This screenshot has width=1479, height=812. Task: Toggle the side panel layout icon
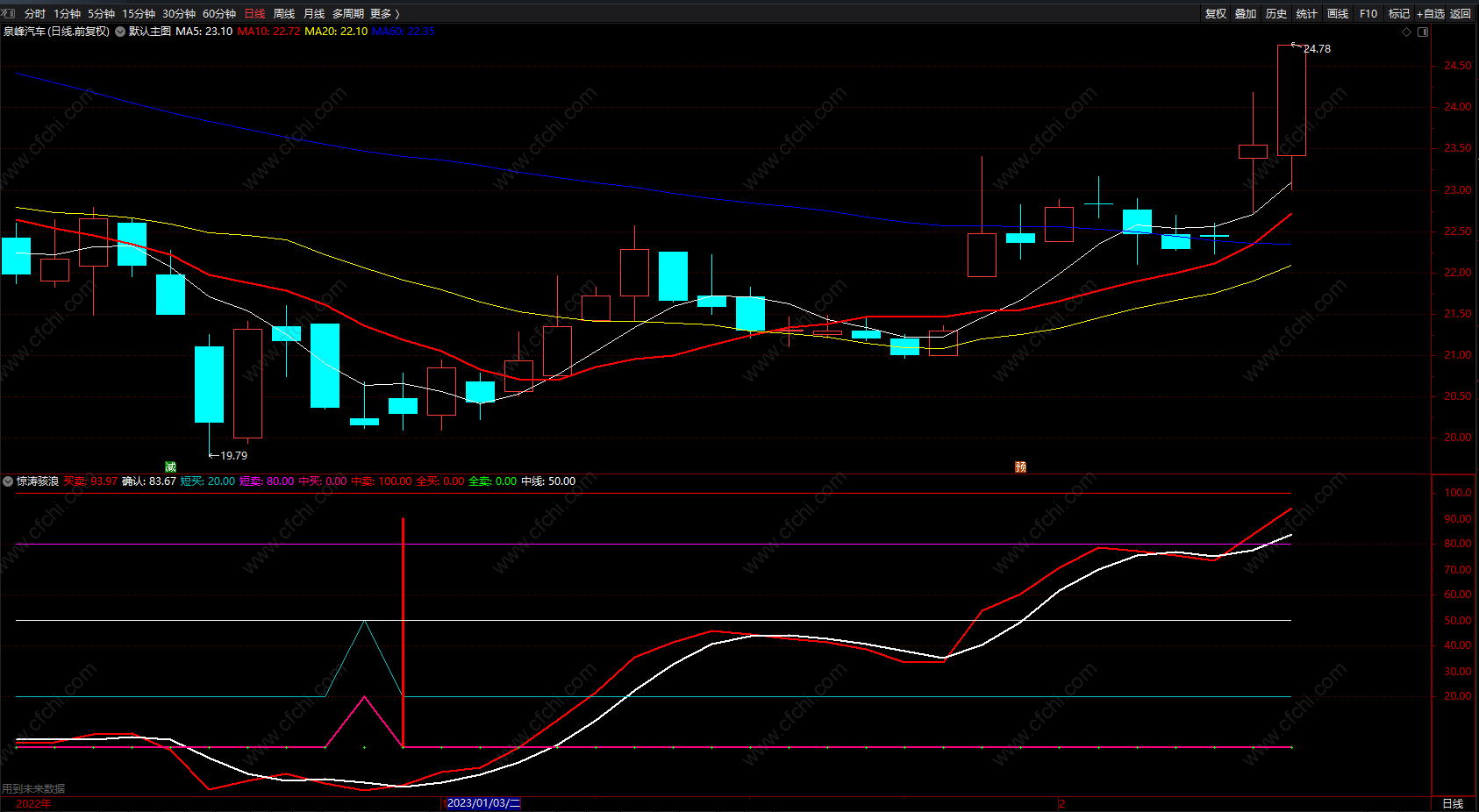[1423, 32]
